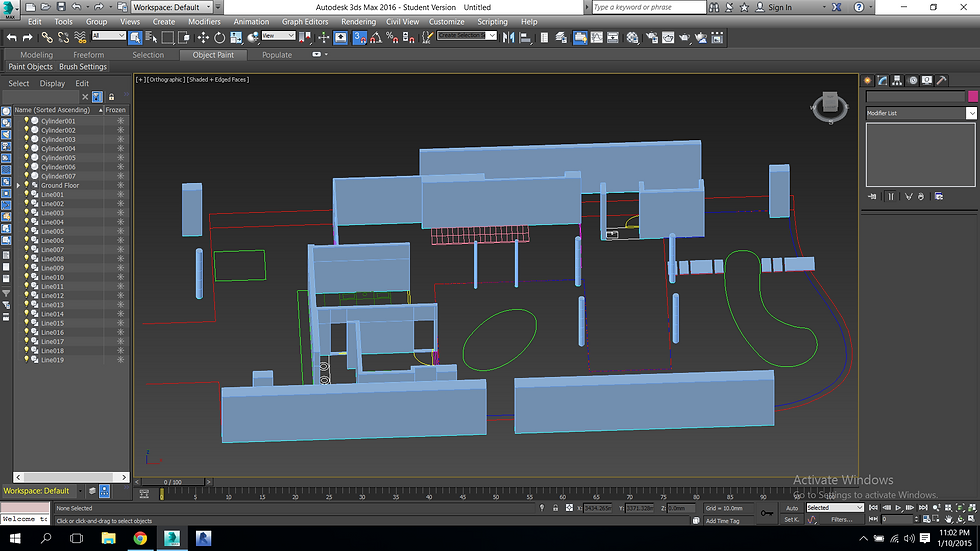
Task: Open the Motion command panel tab
Action: tap(912, 81)
